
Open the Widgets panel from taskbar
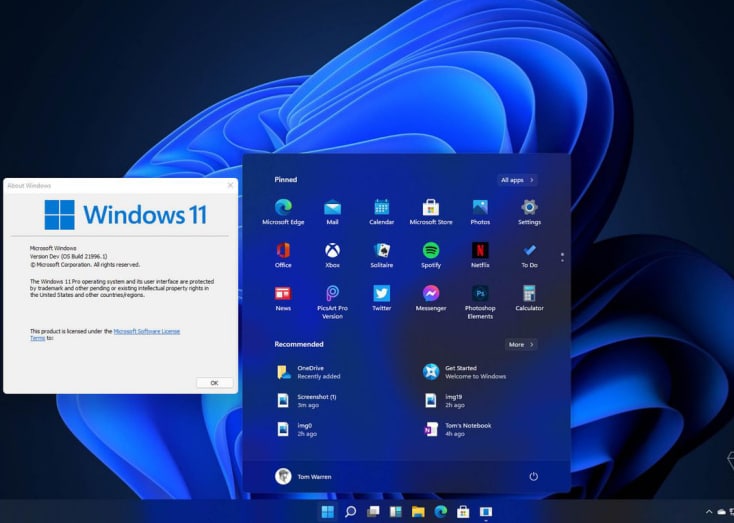point(396,511)
